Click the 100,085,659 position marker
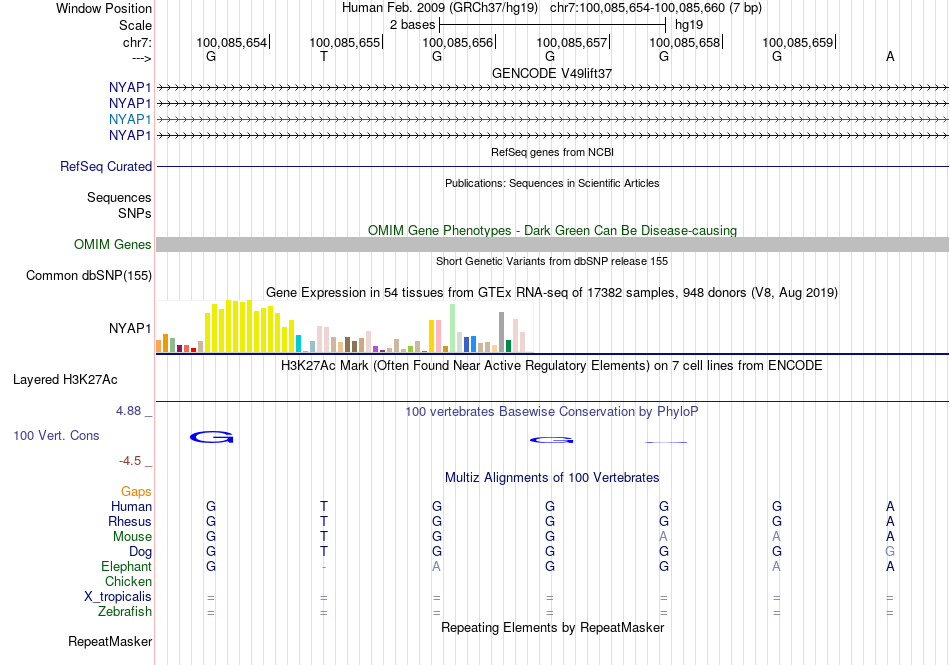The width and height of the screenshot is (950, 665). [799, 42]
